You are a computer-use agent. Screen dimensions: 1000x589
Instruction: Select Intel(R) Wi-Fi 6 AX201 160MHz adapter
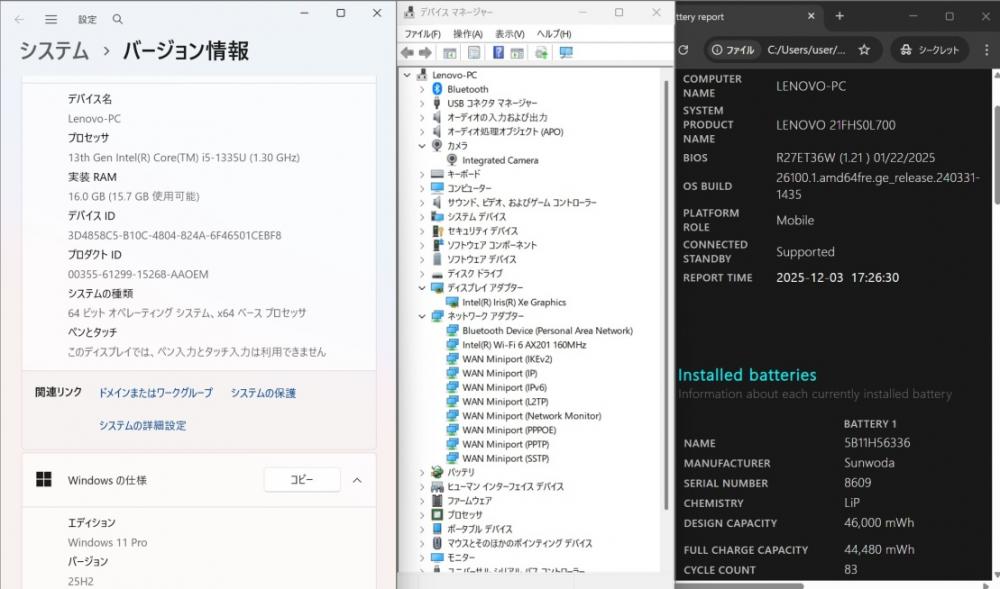tap(524, 345)
